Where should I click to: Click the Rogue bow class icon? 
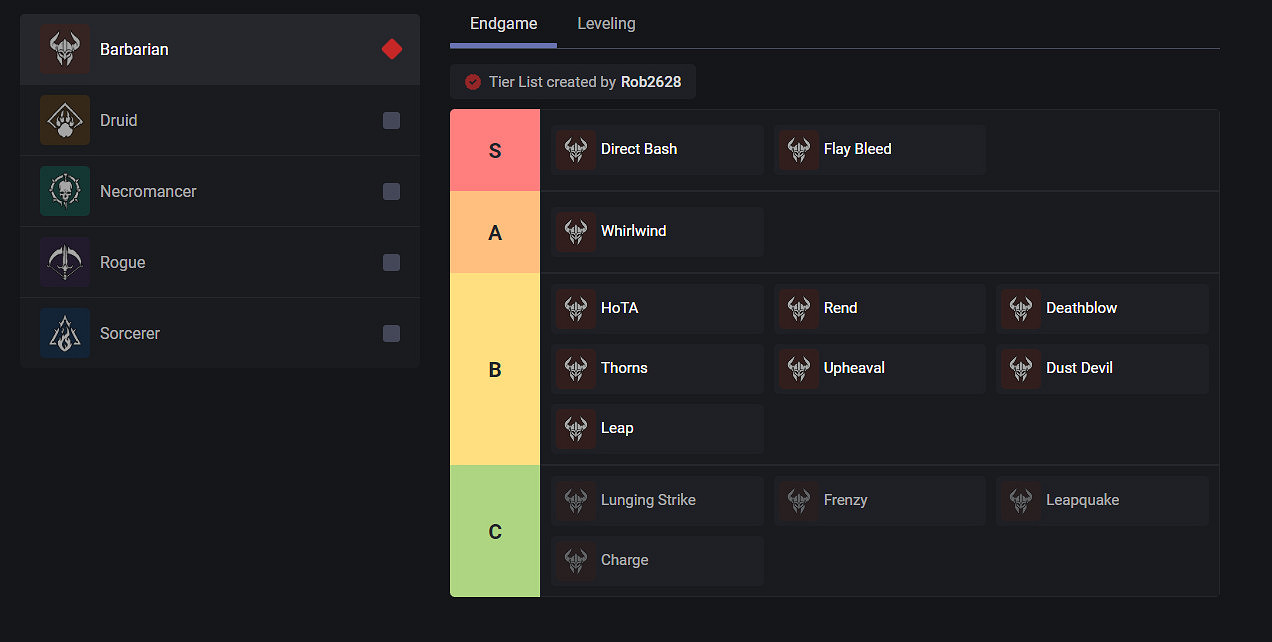pyautogui.click(x=65, y=262)
